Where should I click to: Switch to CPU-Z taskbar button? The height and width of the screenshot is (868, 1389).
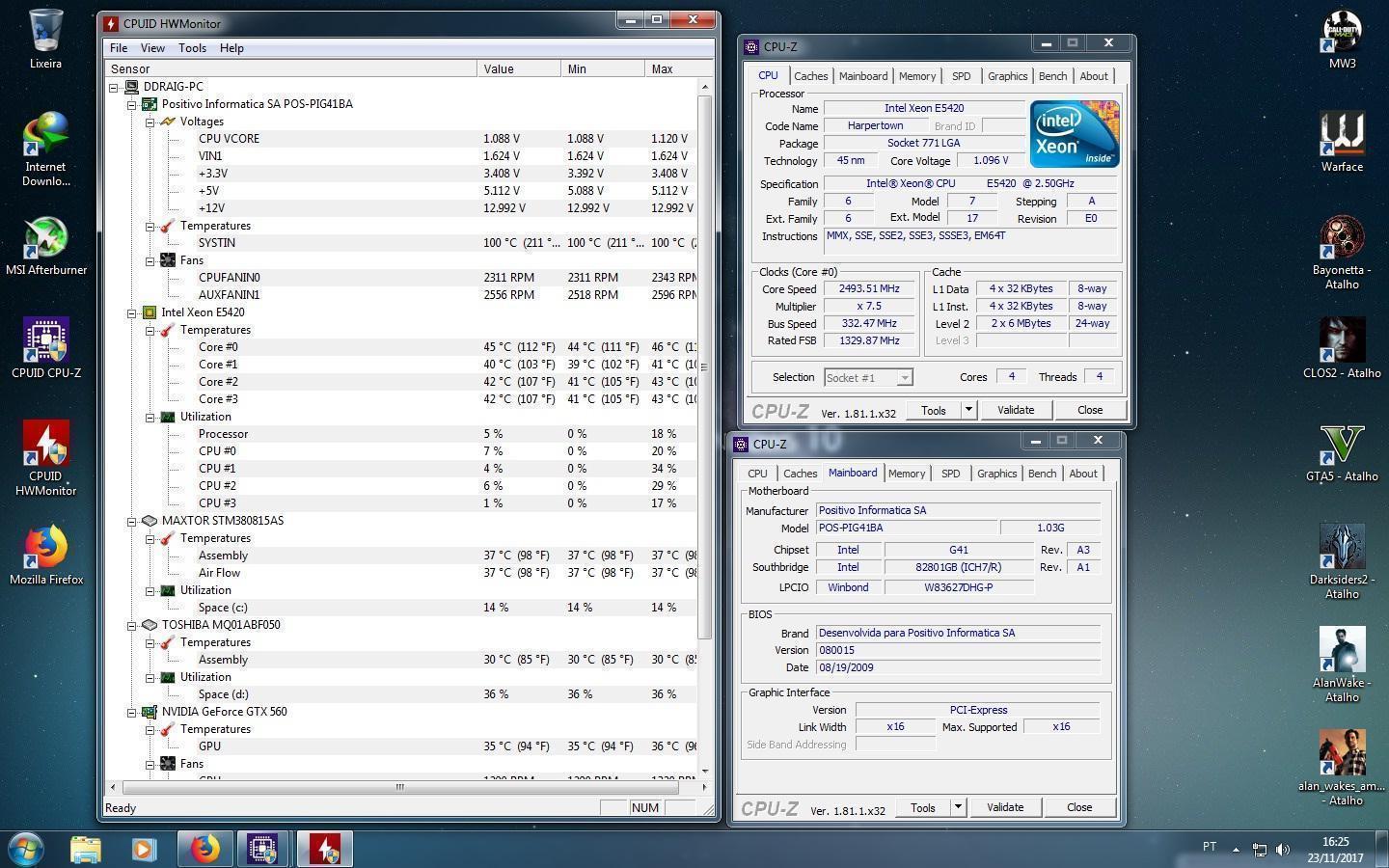click(262, 849)
